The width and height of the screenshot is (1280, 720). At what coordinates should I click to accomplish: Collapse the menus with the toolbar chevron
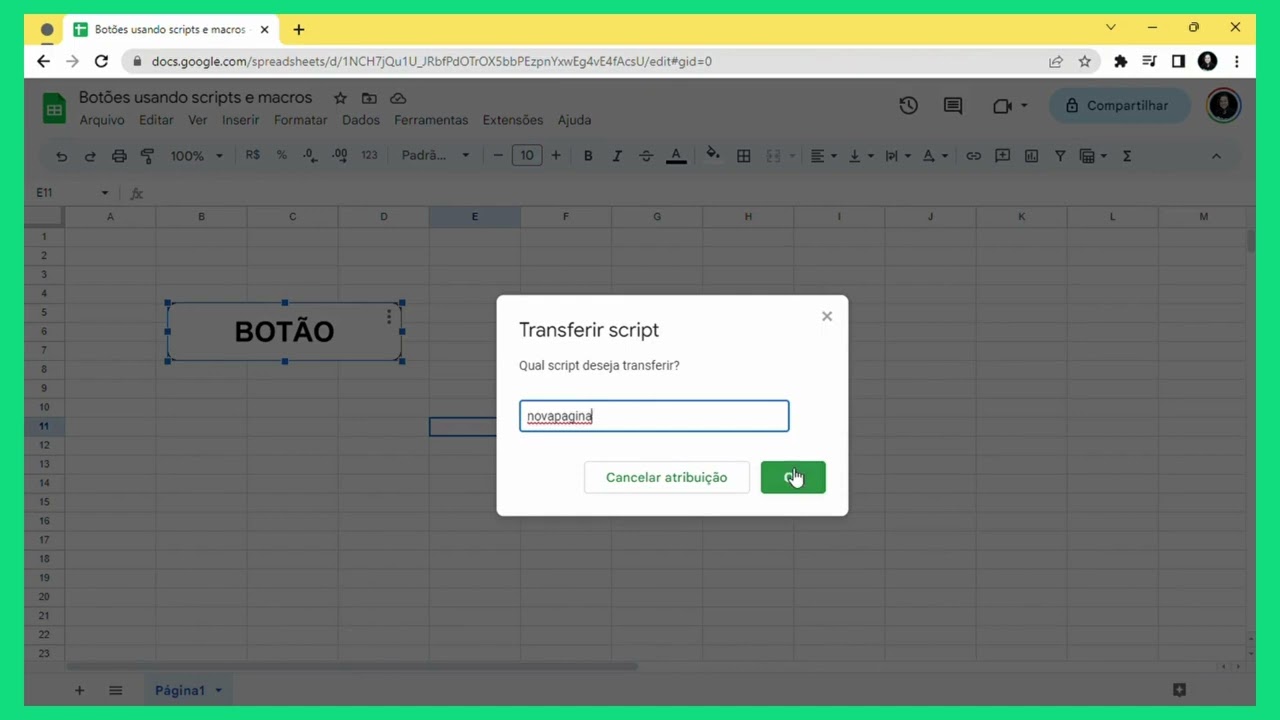(1216, 156)
